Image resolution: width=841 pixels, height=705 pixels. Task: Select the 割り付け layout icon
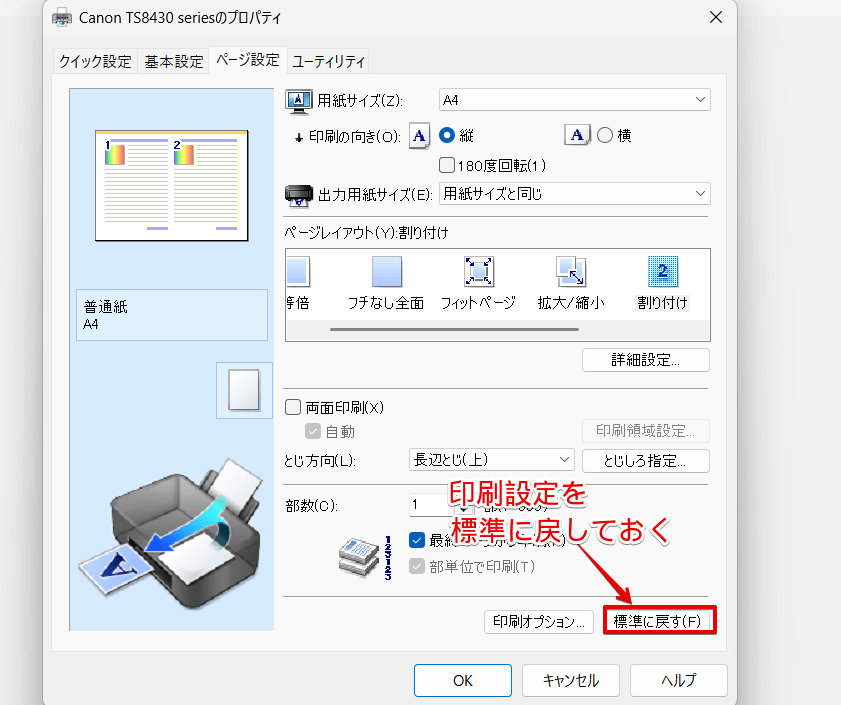(662, 272)
